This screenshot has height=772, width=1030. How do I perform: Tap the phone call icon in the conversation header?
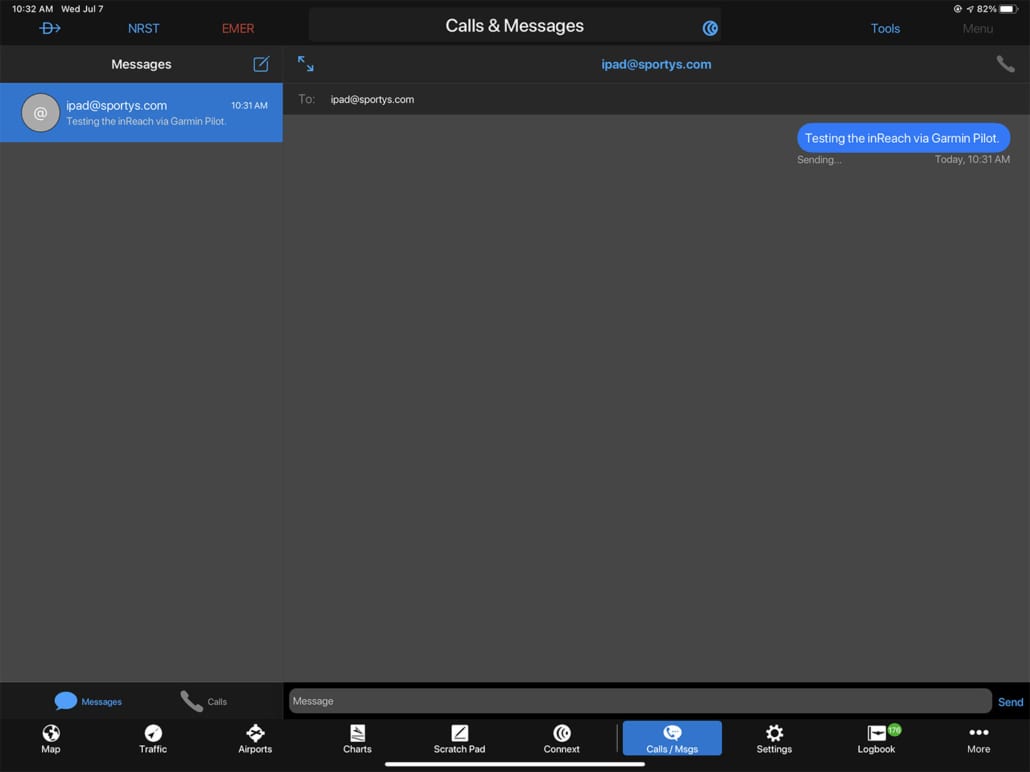click(x=1005, y=64)
